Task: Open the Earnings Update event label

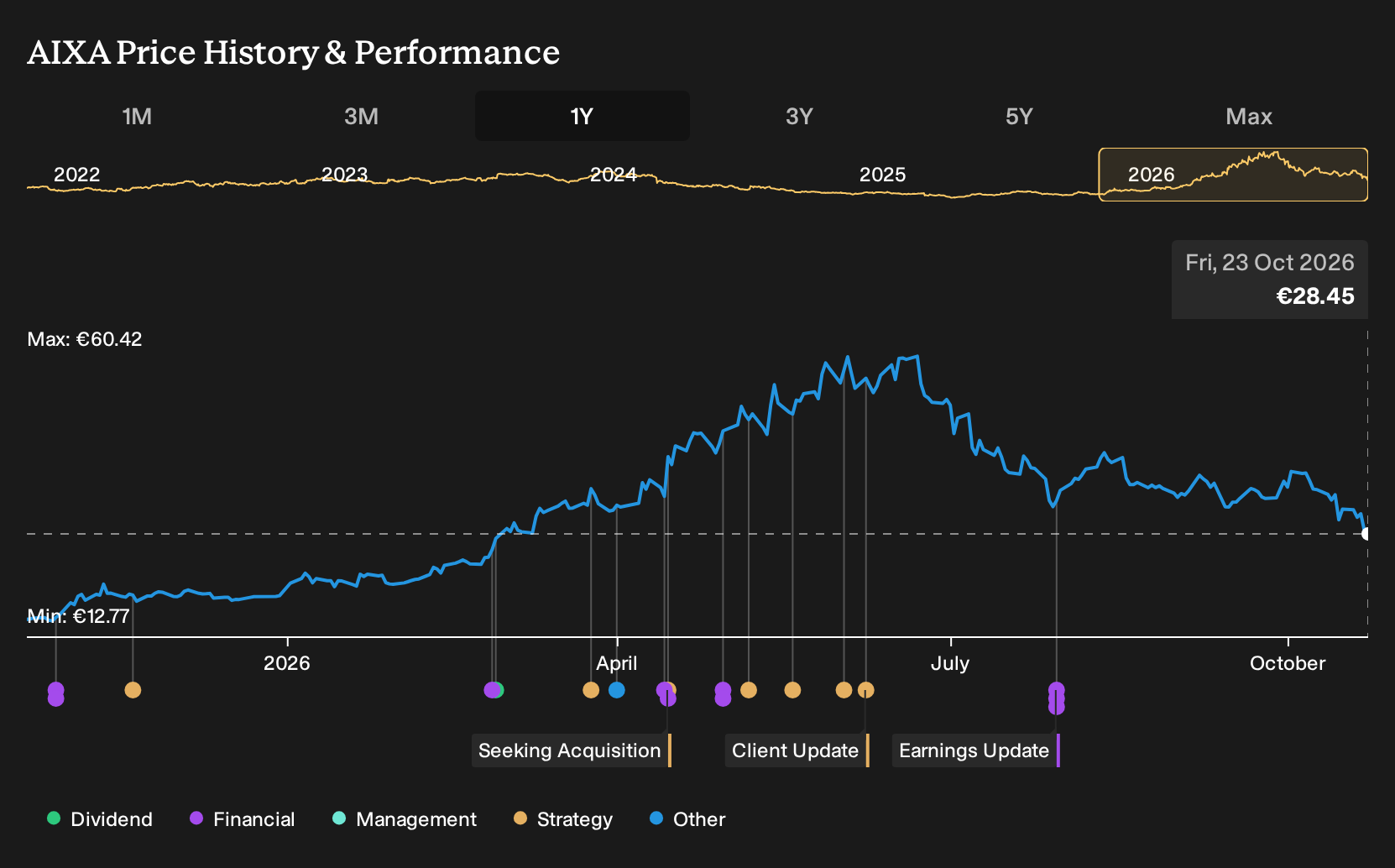Action: coord(975,750)
